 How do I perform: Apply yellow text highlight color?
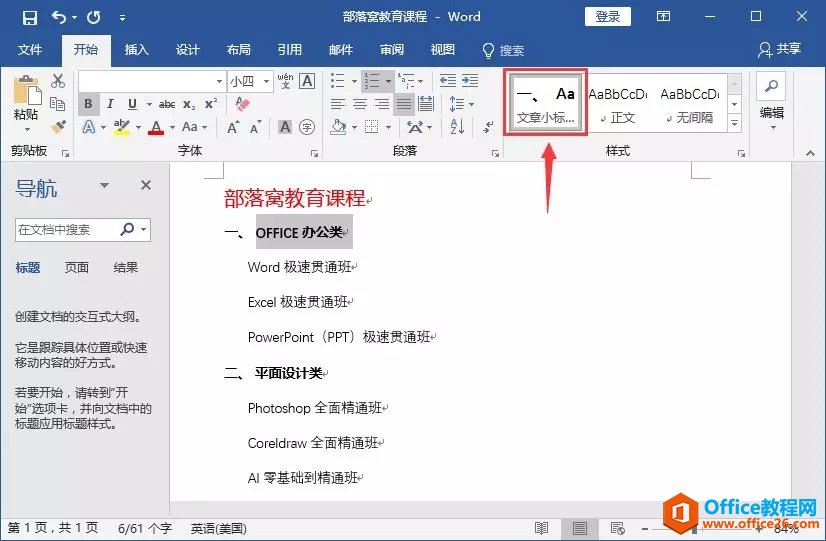click(122, 127)
